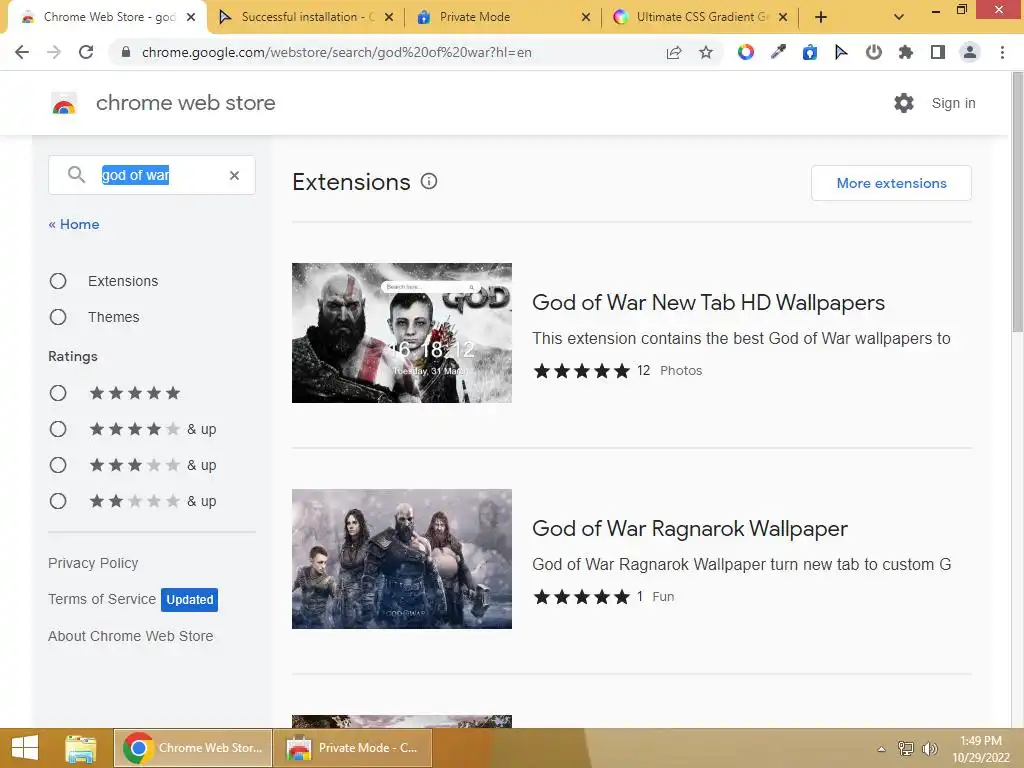Image resolution: width=1024 pixels, height=768 pixels.
Task: Open God of War New Tab HD Wallpapers title
Action: click(709, 302)
